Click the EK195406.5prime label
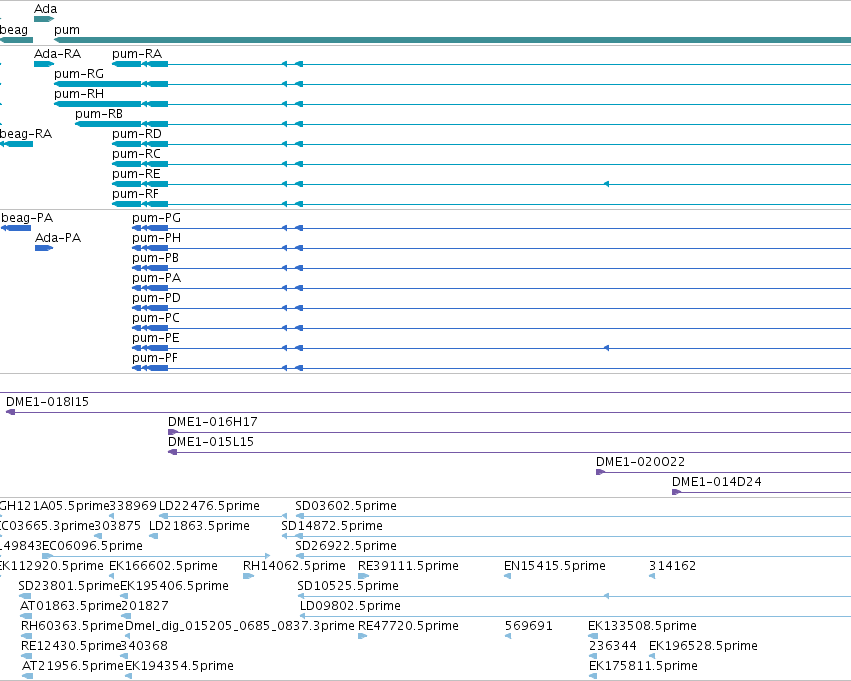This screenshot has width=851, height=681. (x=174, y=586)
